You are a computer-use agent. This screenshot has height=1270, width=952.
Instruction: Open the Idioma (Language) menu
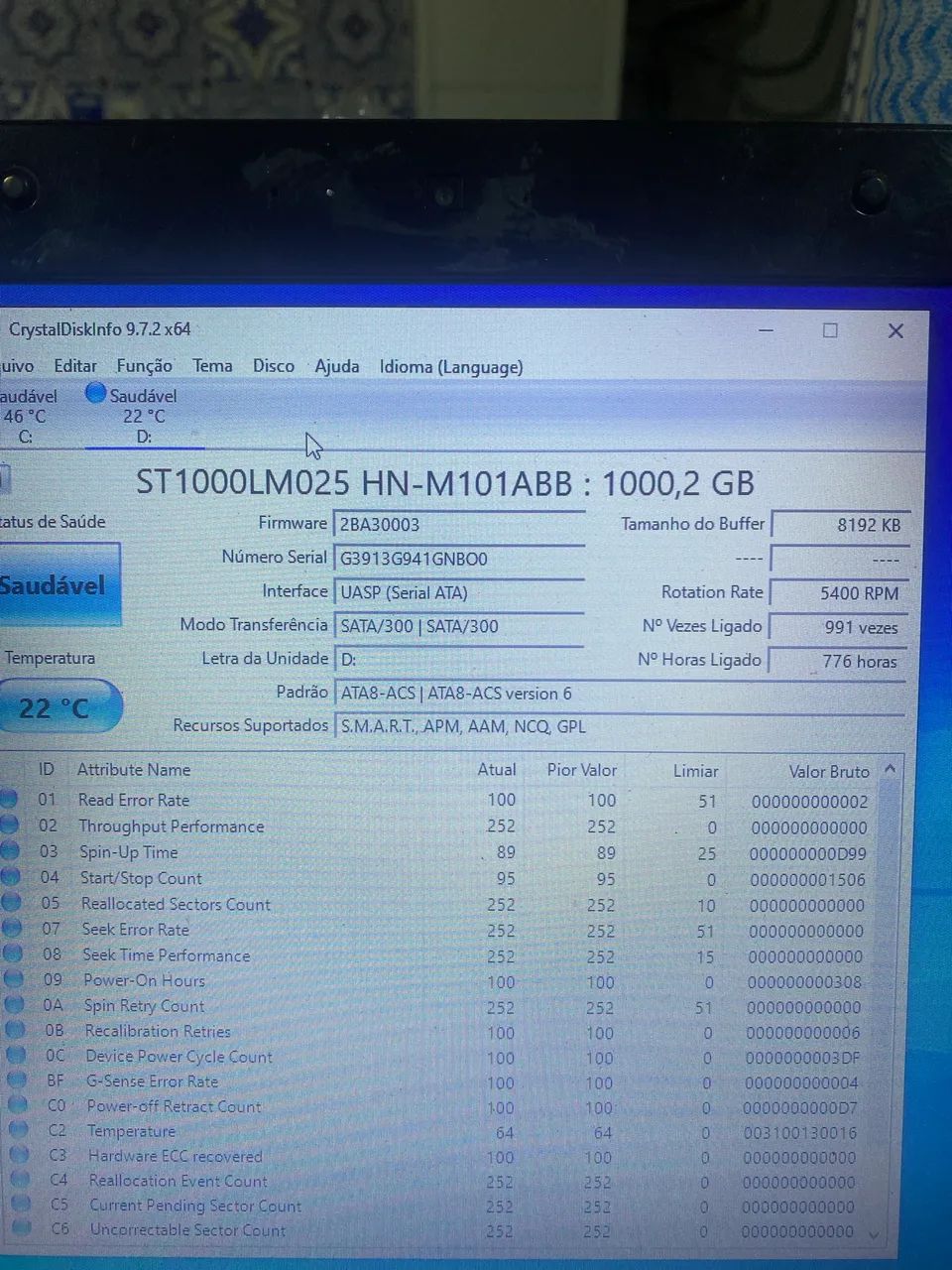[x=451, y=367]
